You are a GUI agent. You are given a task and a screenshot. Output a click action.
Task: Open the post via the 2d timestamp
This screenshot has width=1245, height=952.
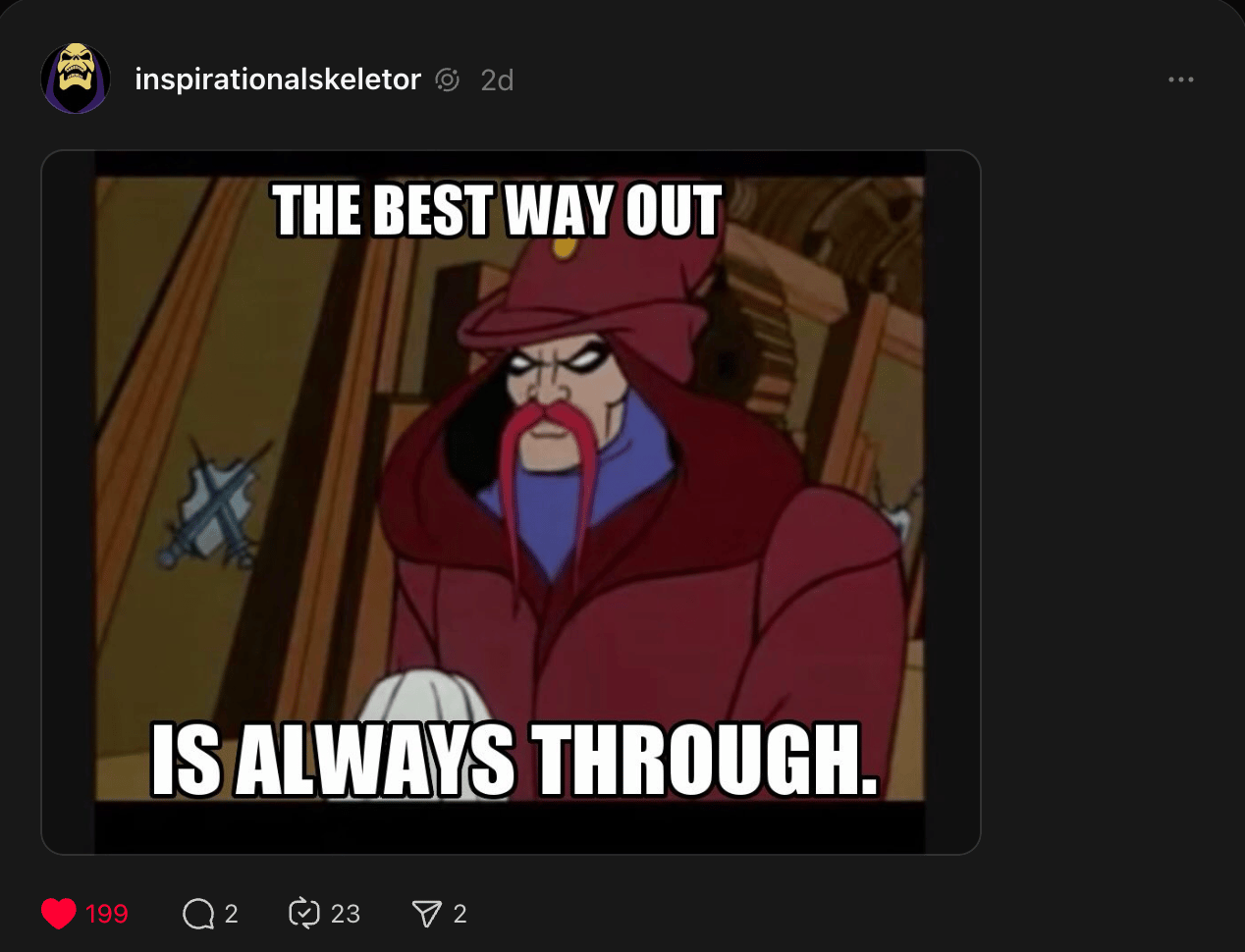tap(497, 80)
